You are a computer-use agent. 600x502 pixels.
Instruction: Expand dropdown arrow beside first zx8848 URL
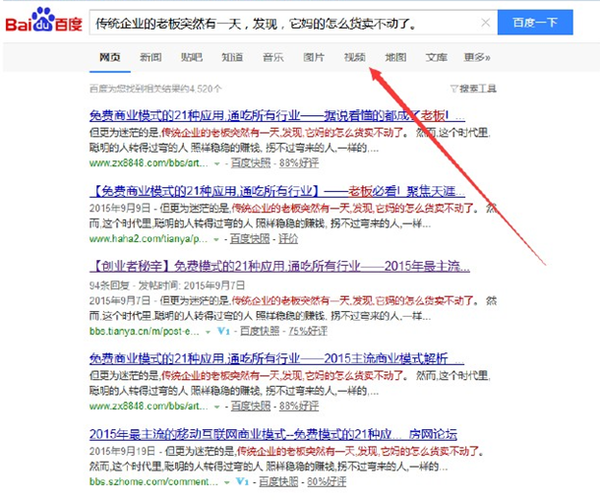(217, 164)
